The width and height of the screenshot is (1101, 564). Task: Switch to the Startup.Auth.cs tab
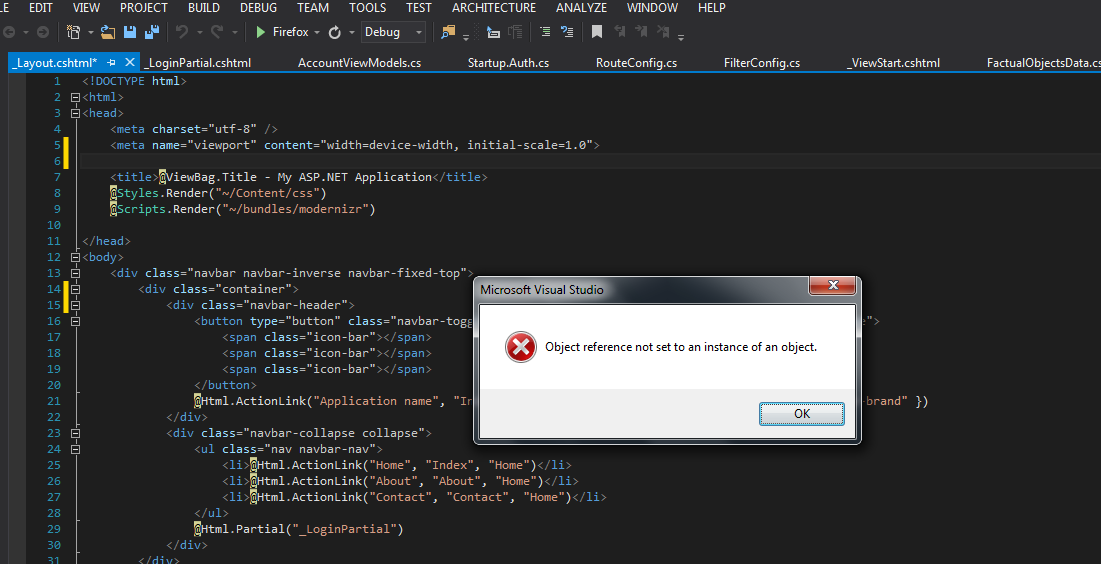tap(508, 63)
